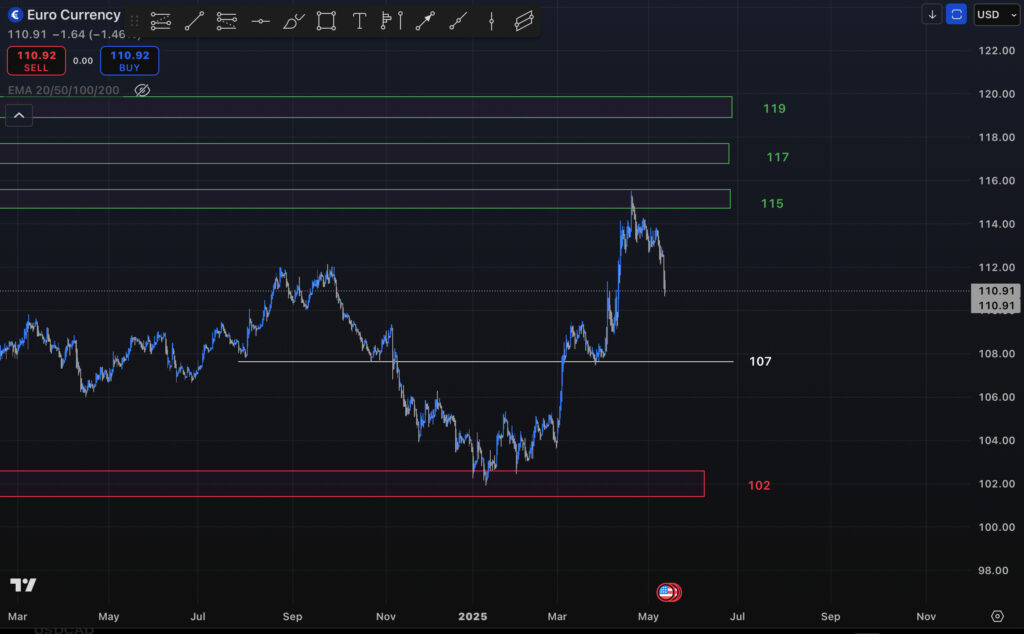
Task: Open the USD currency dropdown
Action: [995, 14]
